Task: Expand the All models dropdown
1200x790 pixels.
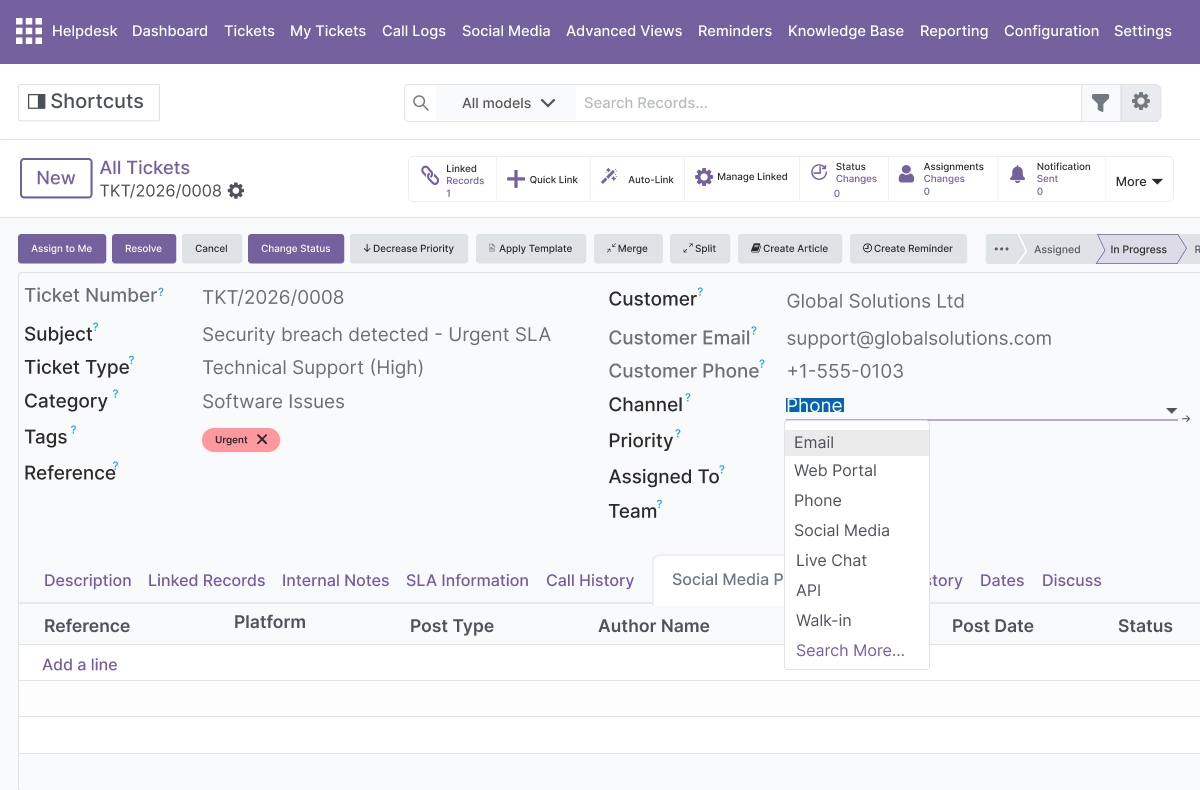Action: (508, 103)
